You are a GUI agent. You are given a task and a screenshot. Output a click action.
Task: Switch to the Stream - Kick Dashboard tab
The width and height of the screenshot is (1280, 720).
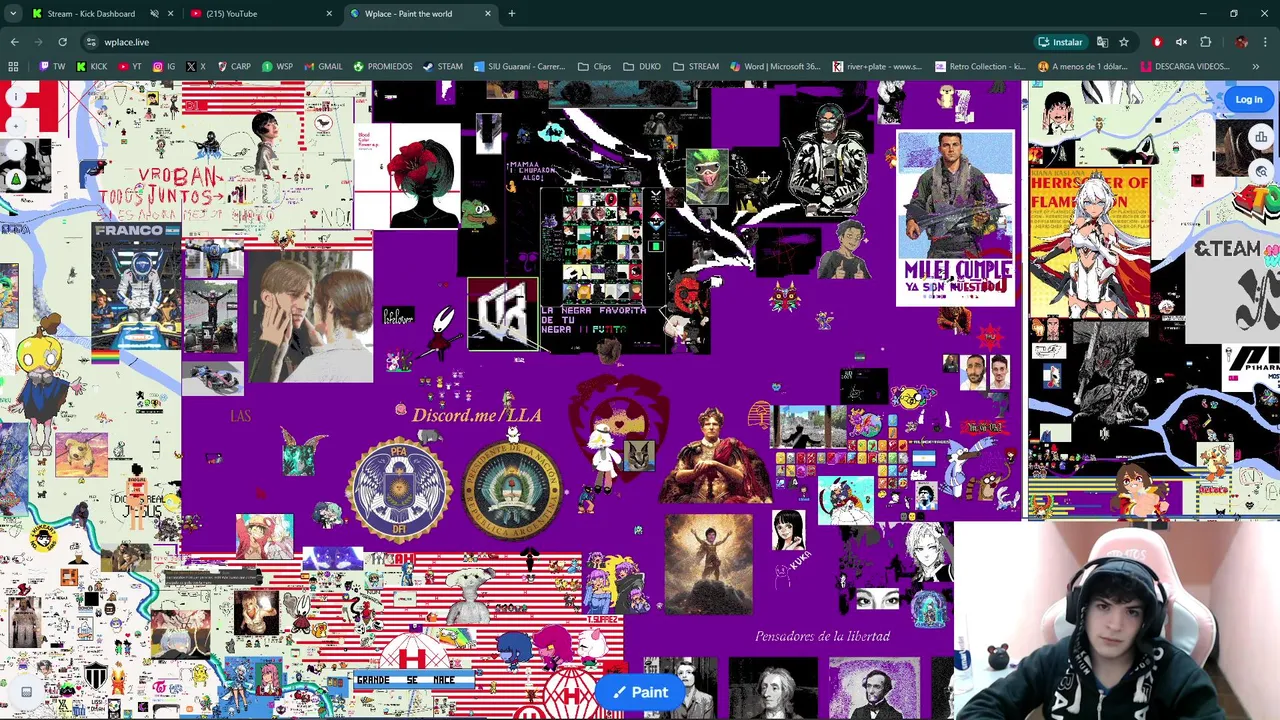tap(91, 14)
